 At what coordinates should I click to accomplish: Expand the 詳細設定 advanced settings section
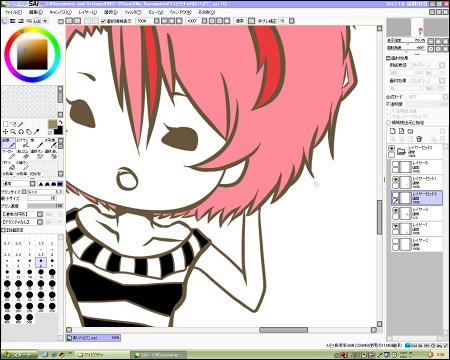pos(13,230)
